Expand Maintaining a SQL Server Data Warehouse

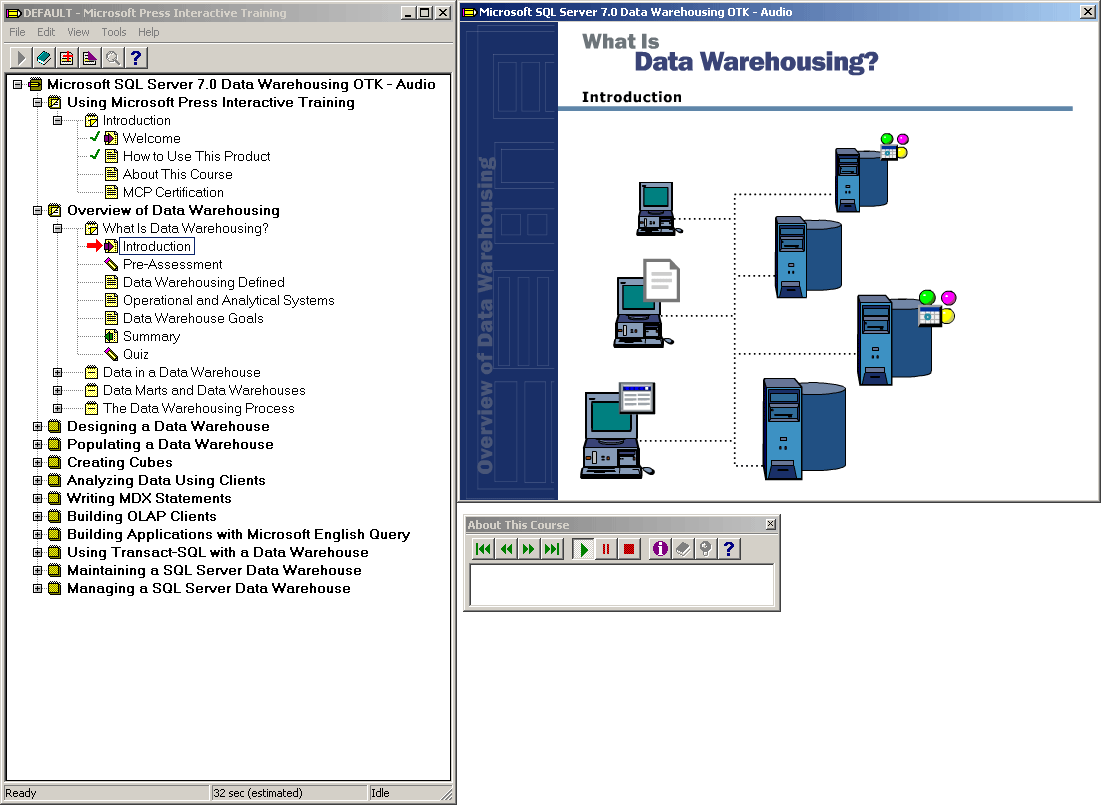click(38, 570)
